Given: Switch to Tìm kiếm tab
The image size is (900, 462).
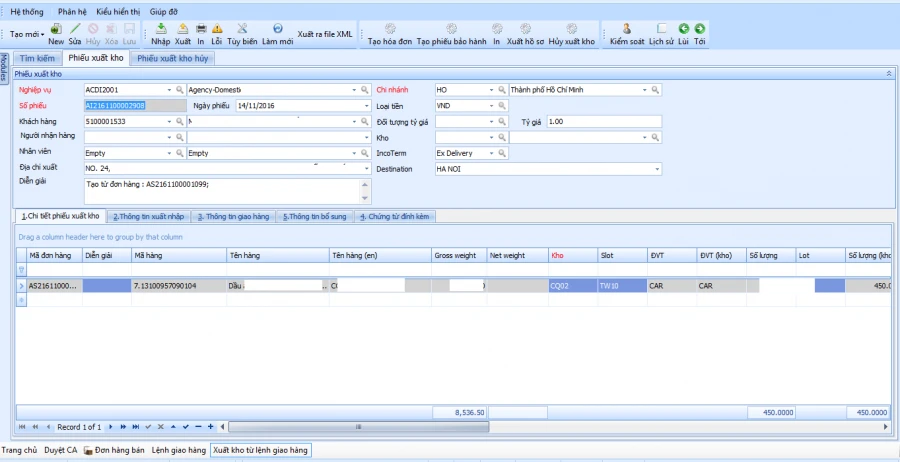Looking at the screenshot, I should click(37, 58).
